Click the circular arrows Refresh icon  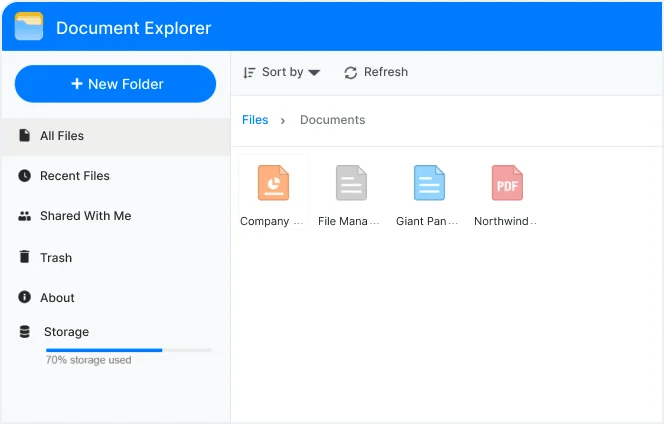click(351, 73)
